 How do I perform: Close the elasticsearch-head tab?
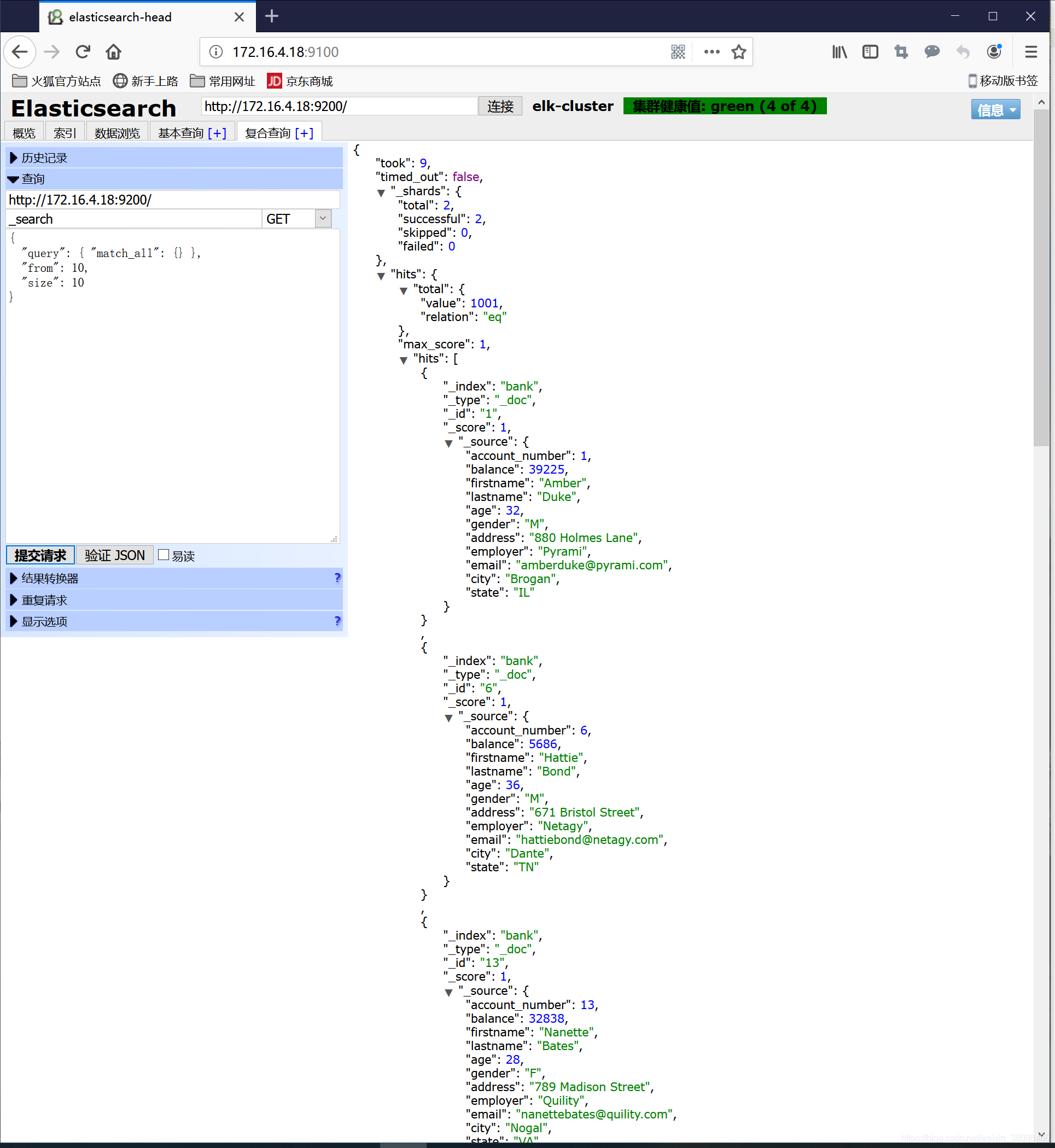coord(239,17)
